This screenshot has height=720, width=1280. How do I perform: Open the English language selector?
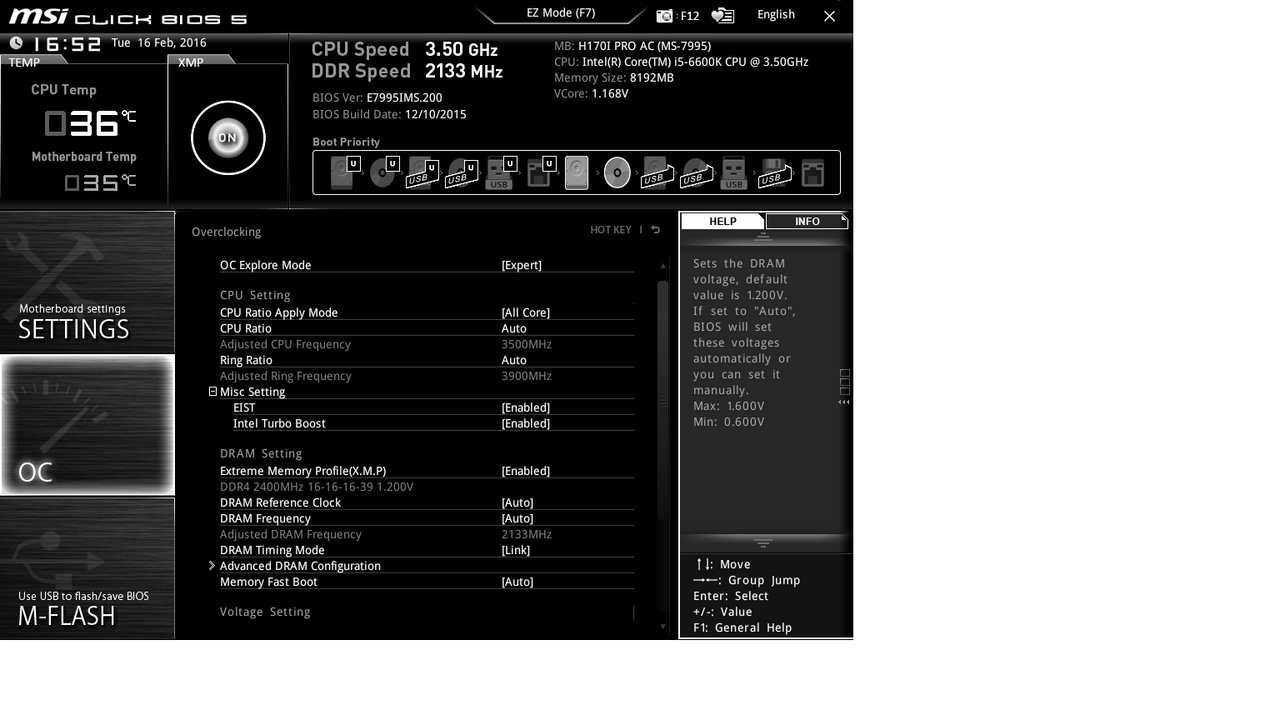tap(776, 14)
